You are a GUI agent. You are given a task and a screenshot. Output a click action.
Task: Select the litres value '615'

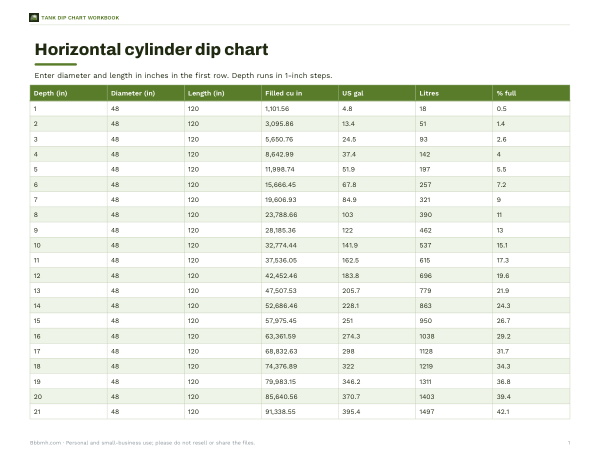[x=454, y=260]
